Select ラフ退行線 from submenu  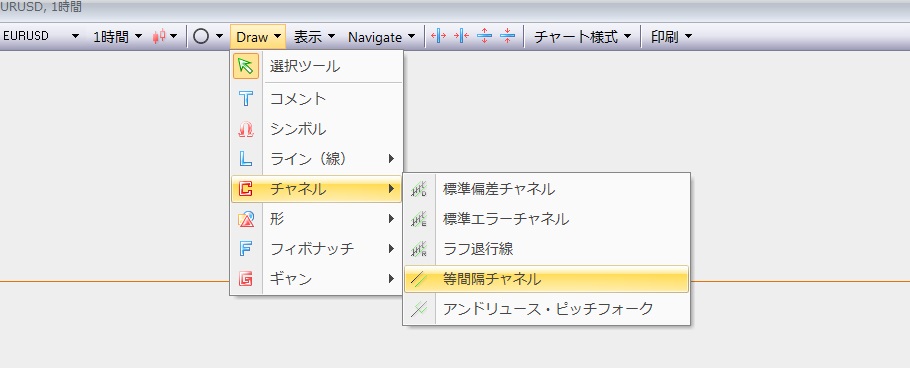546,249
